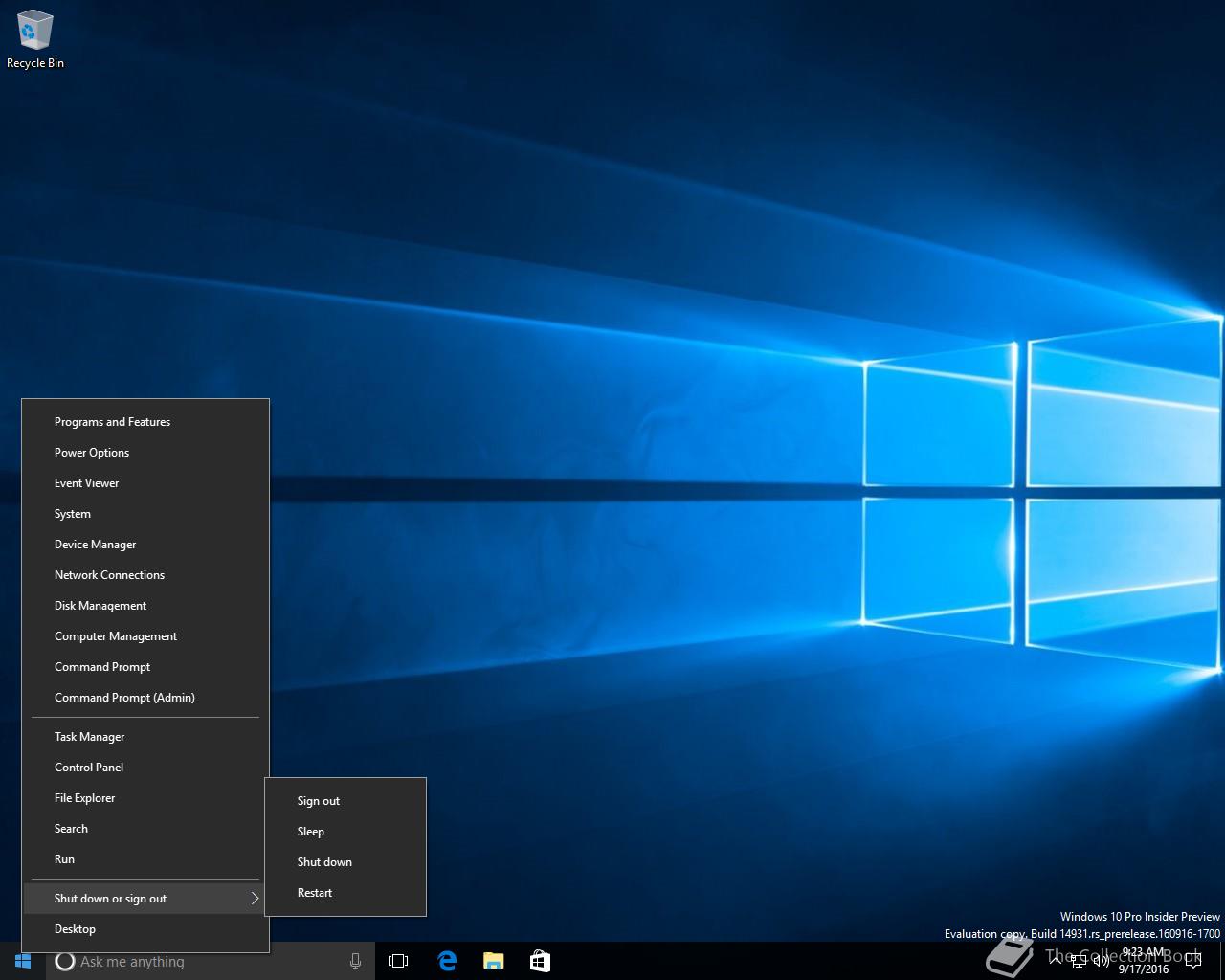Open Programs and Features

145,422
